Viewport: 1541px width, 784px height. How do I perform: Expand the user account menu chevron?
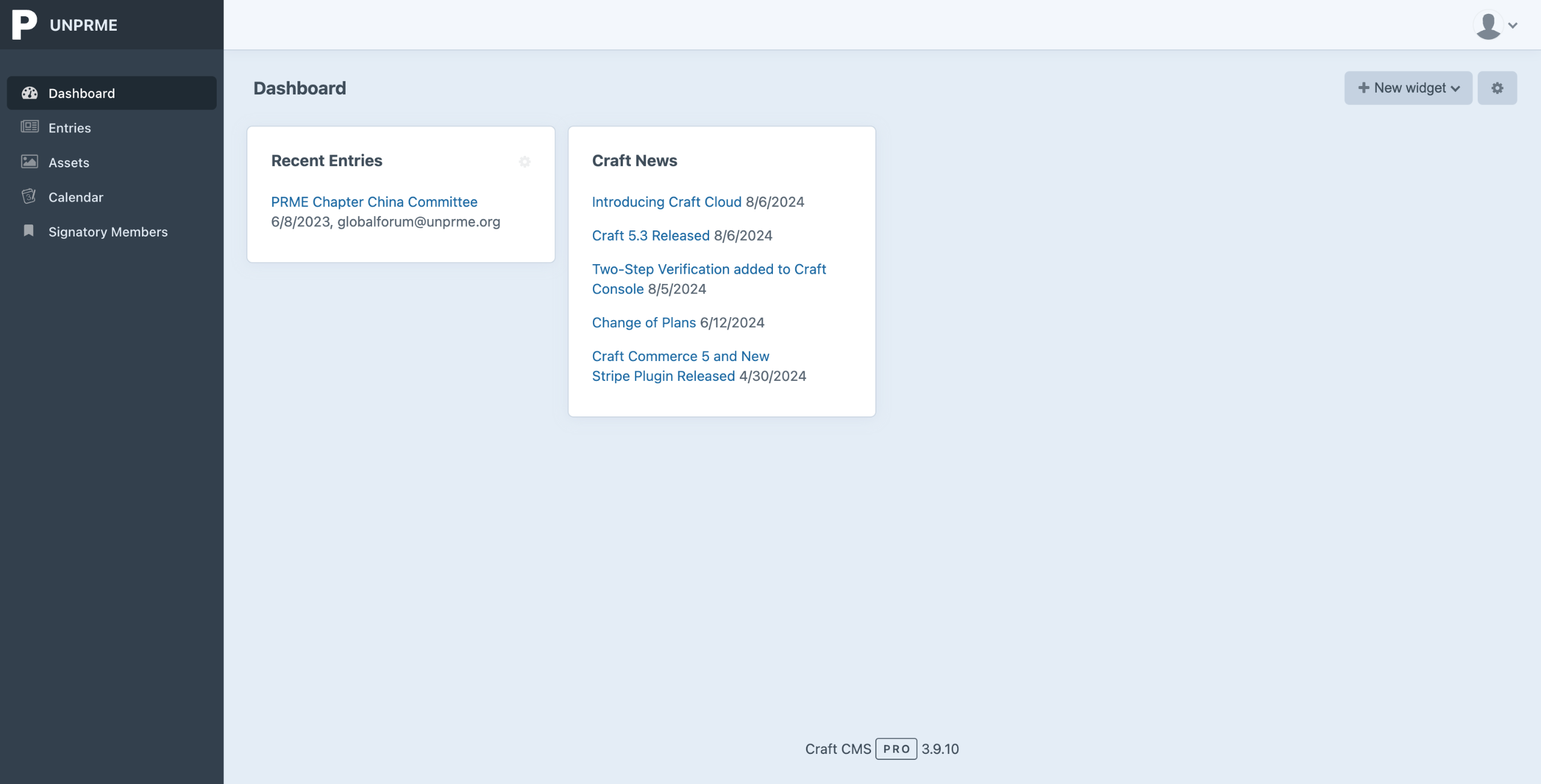[x=1513, y=25]
